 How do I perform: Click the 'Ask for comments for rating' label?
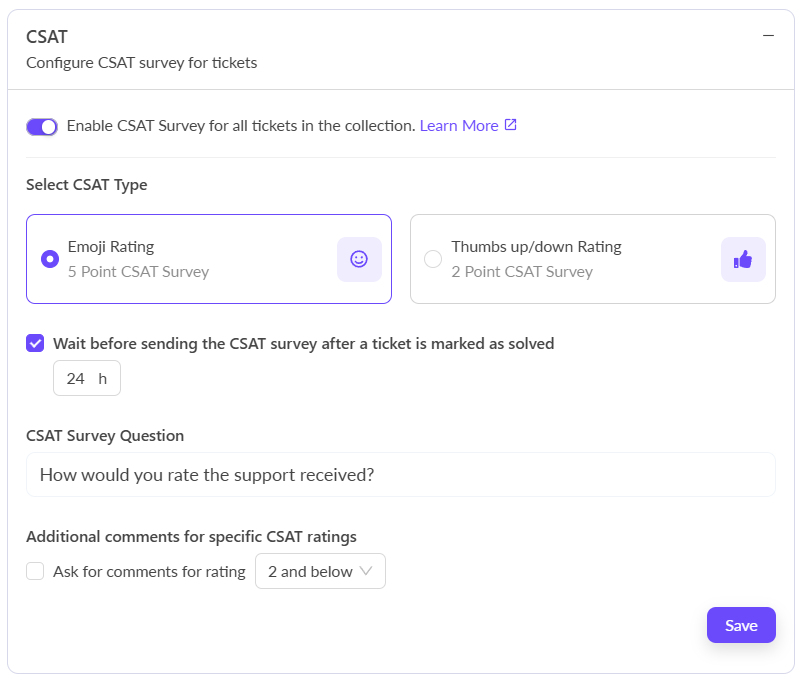point(149,572)
